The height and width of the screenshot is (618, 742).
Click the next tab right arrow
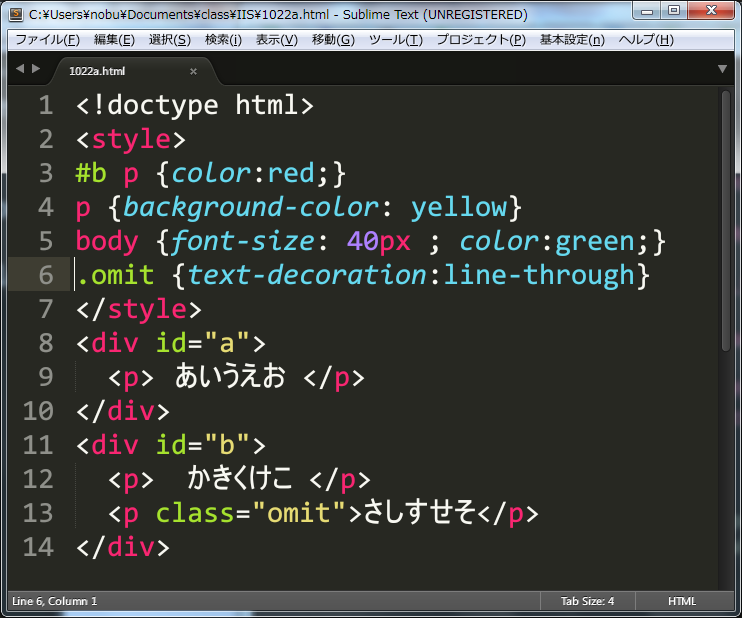pyautogui.click(x=36, y=69)
